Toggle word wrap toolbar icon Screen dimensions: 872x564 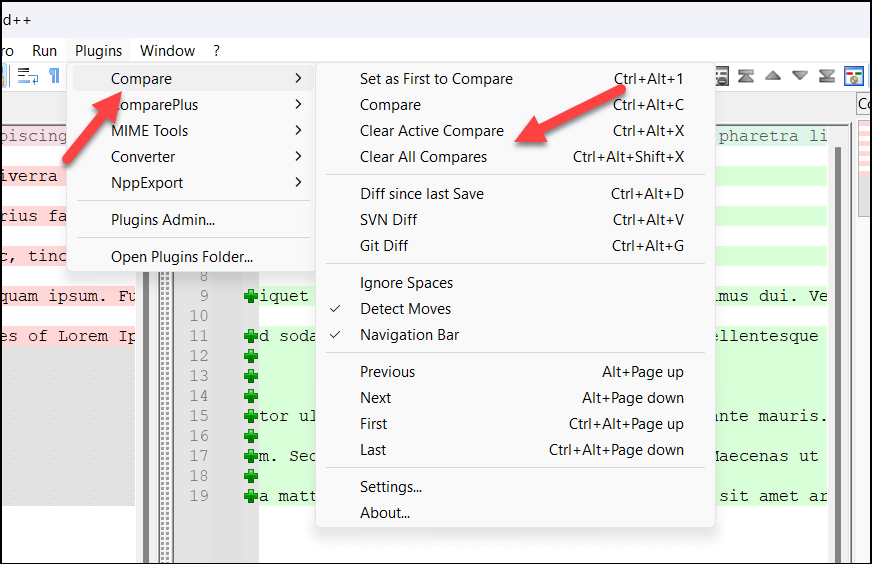(27, 76)
